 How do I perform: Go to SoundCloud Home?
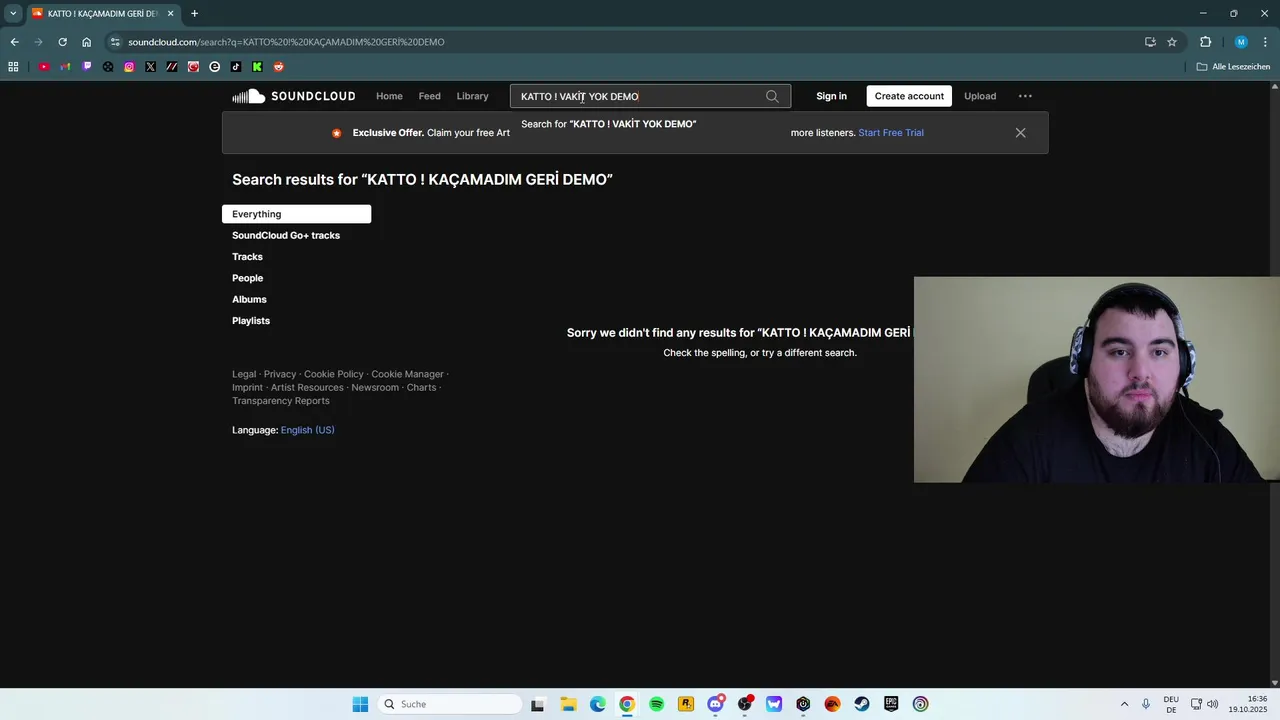point(389,96)
